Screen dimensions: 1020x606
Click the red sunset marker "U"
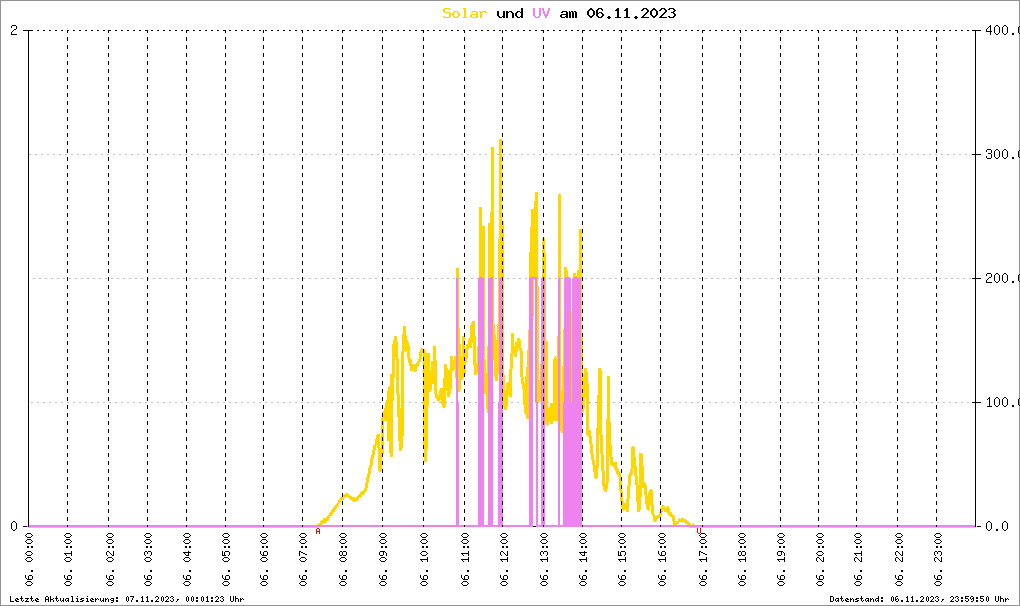[x=699, y=531]
